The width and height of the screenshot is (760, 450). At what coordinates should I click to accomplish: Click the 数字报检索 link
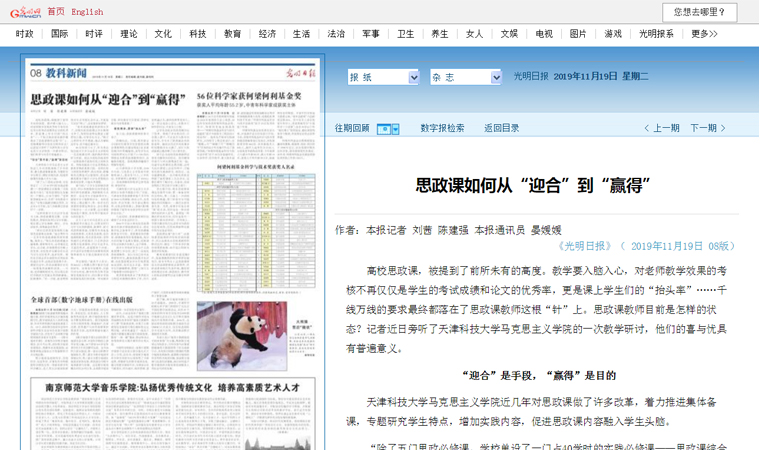442,128
